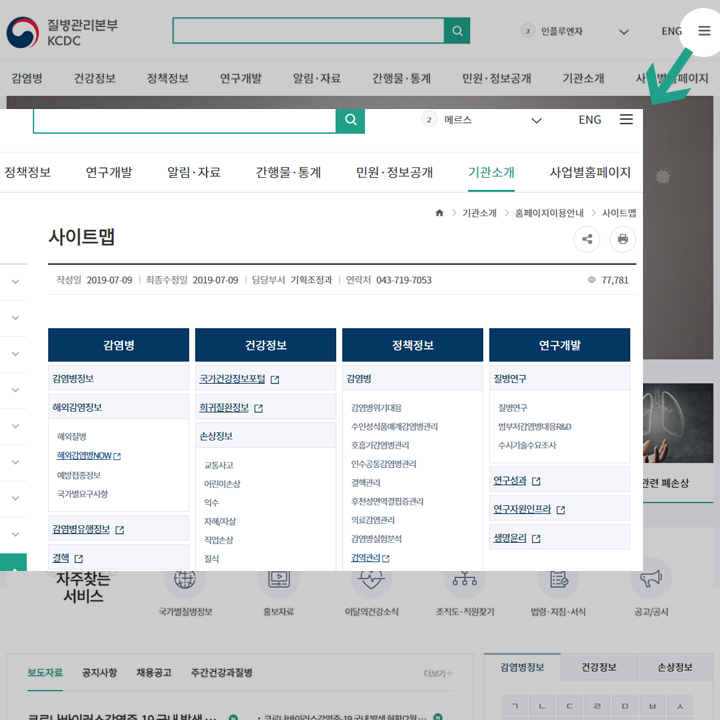Open the hamburger menu beside ENG in the sitemap overlay
Screen dimensions: 720x720
click(626, 119)
